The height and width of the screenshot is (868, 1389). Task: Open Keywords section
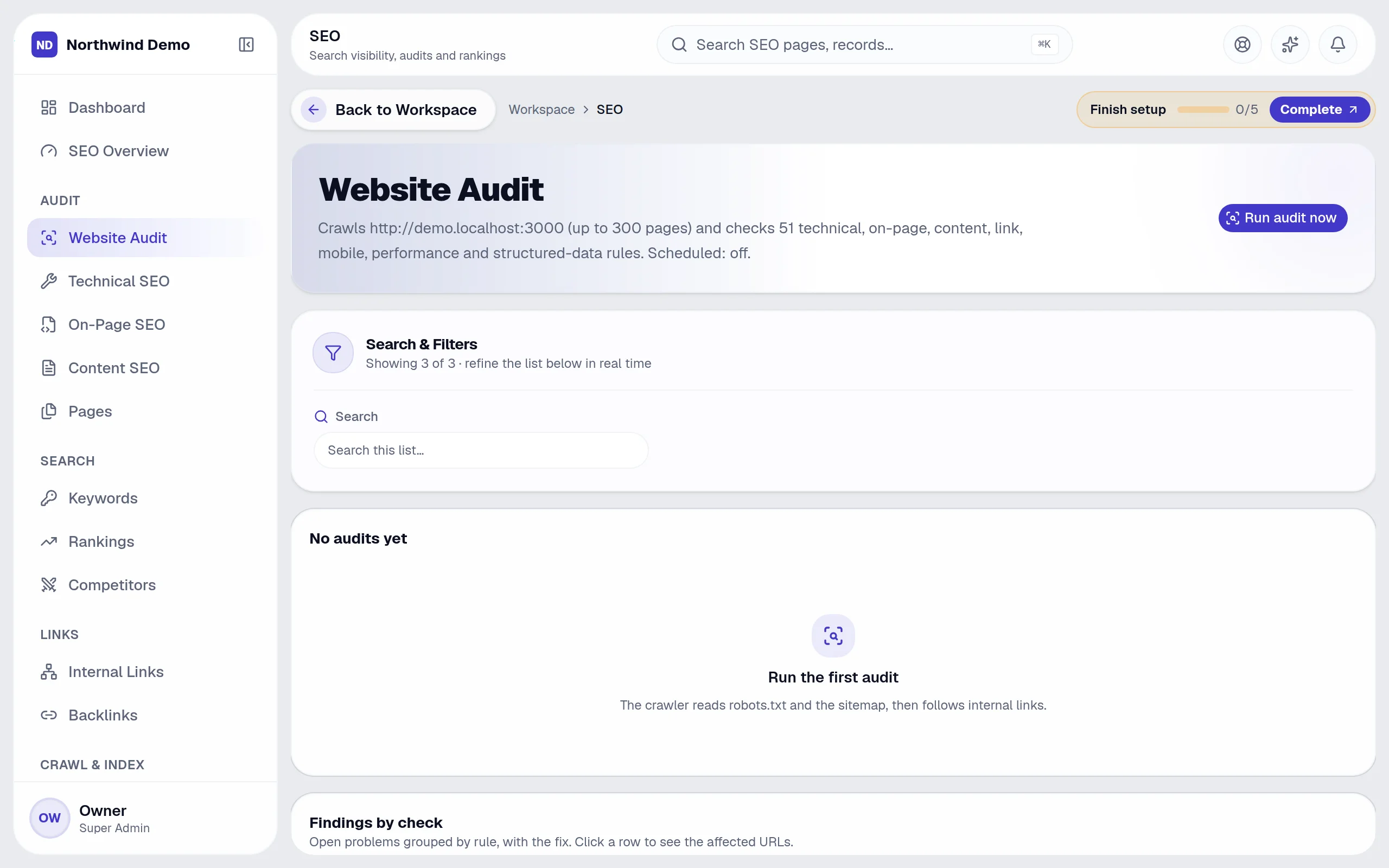145,499
